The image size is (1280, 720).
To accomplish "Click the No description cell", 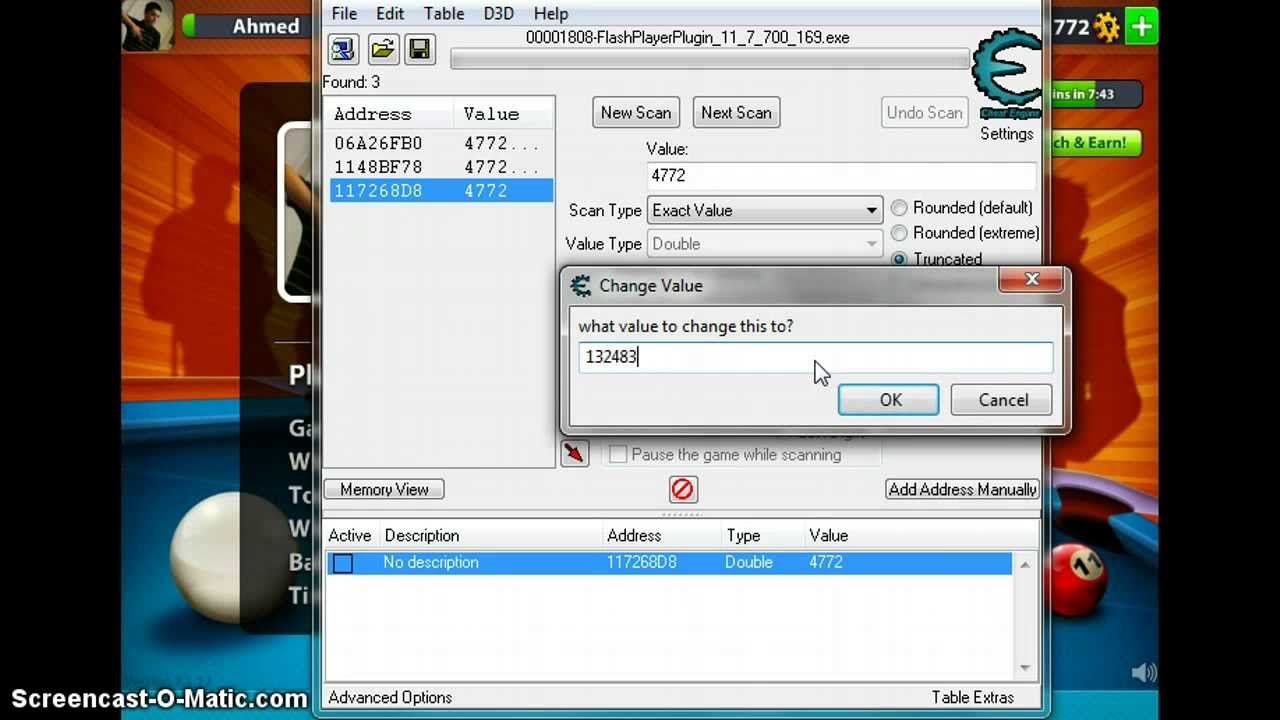I will pyautogui.click(x=431, y=563).
